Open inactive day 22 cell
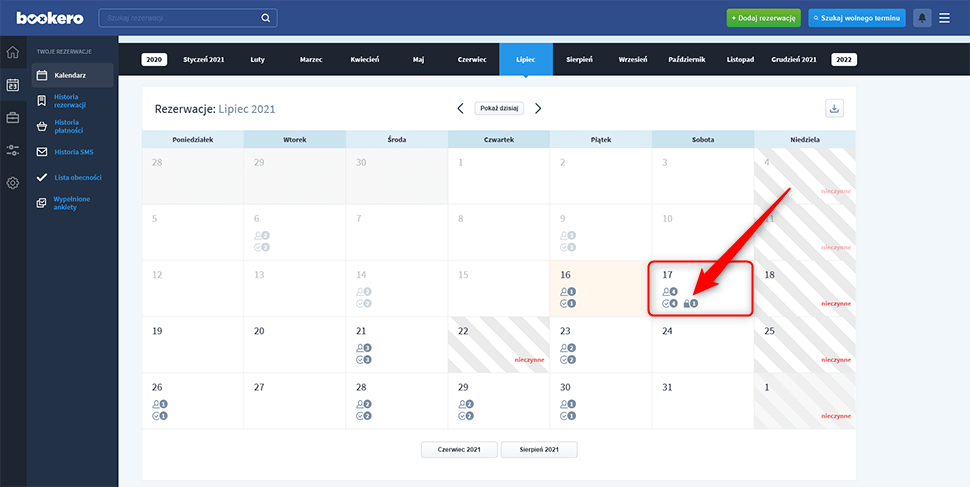 click(499, 345)
